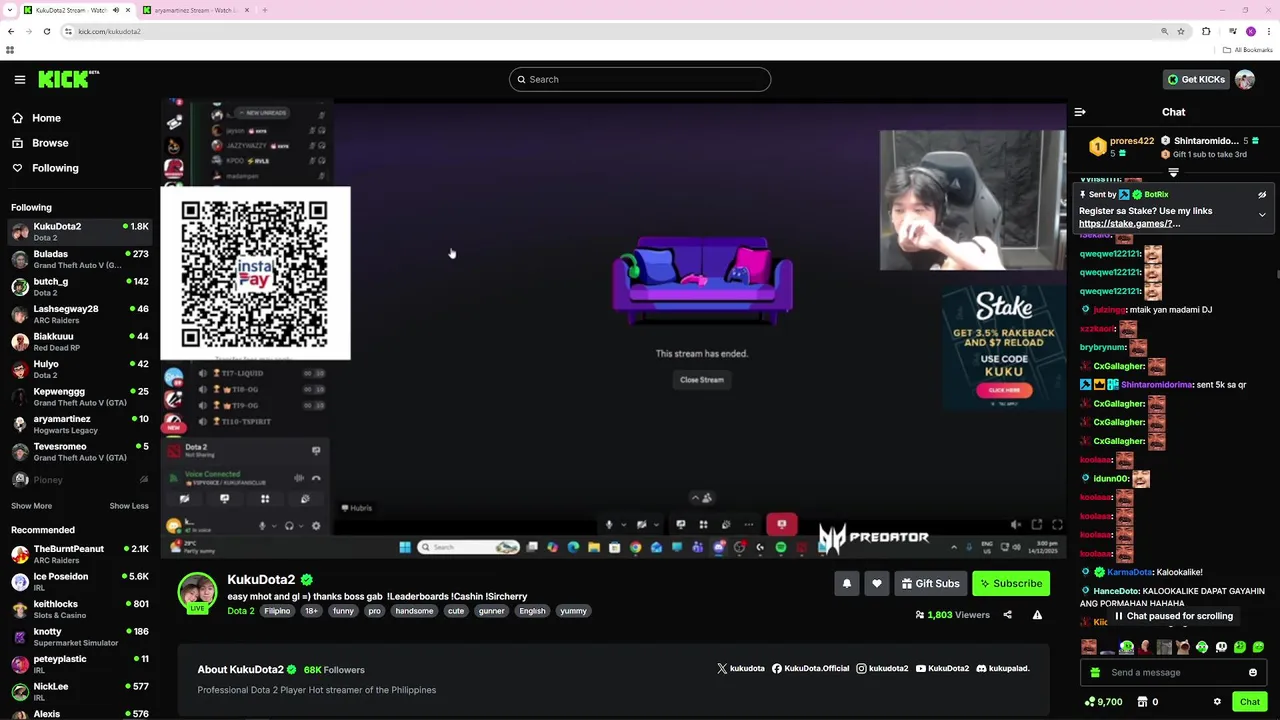Open the user profile avatar menu

[x=1245, y=79]
